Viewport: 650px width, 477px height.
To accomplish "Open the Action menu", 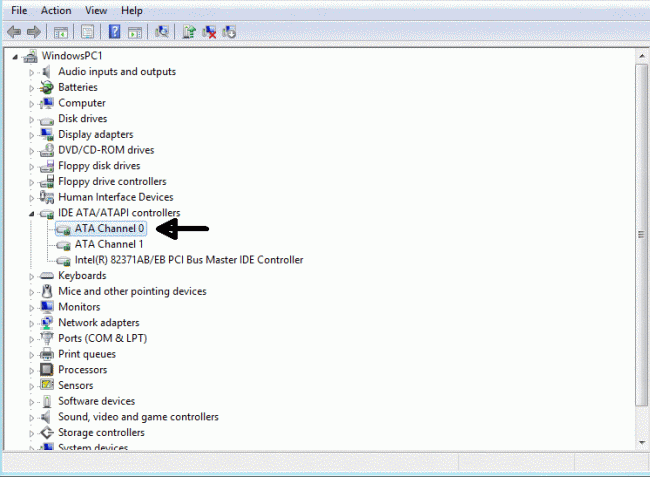I will pyautogui.click(x=56, y=10).
